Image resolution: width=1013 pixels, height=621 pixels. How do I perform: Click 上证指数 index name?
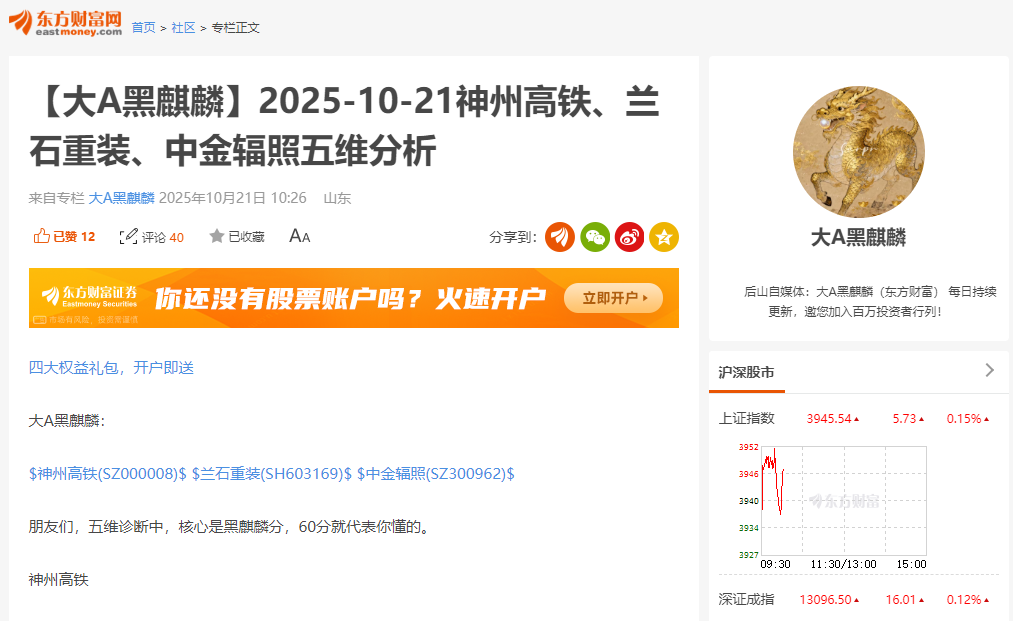coord(747,418)
